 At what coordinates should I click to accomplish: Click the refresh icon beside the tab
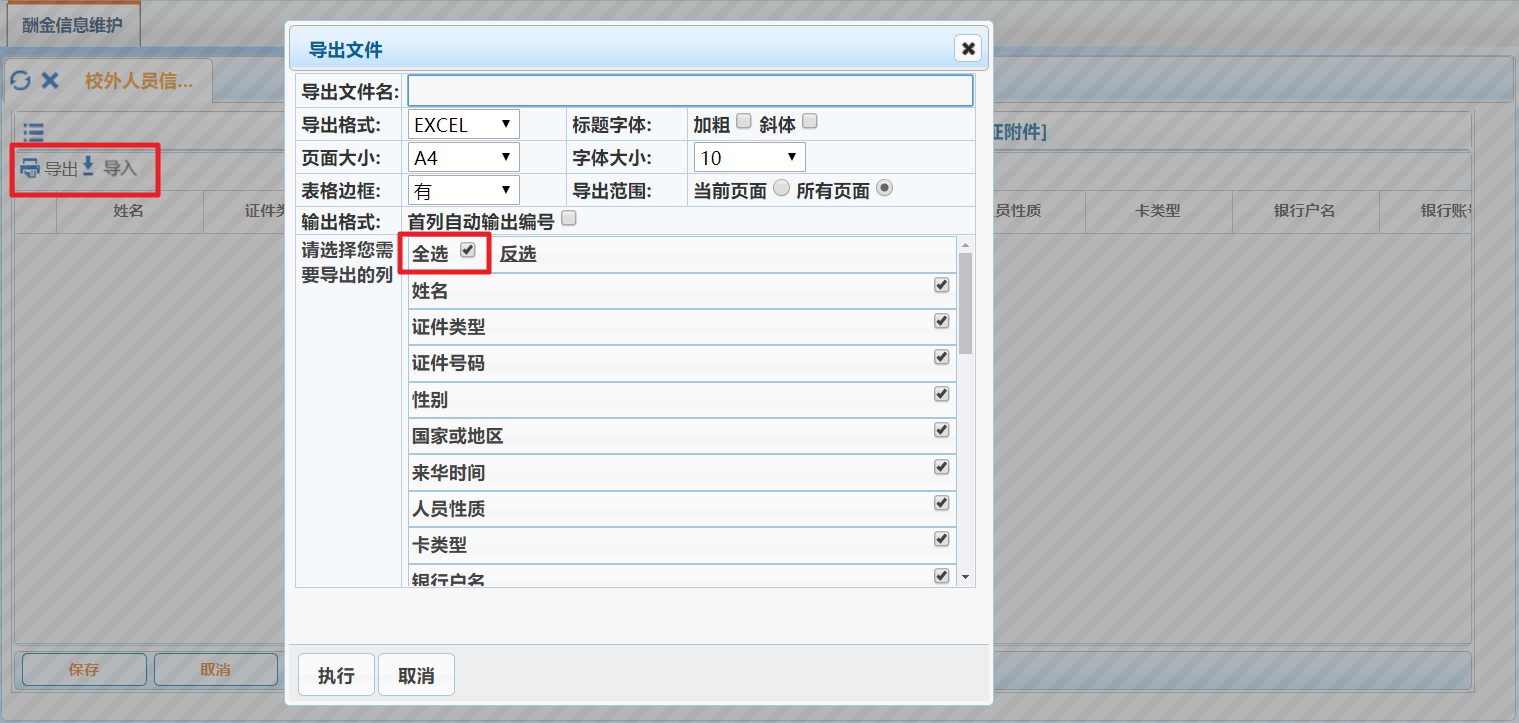[x=20, y=81]
